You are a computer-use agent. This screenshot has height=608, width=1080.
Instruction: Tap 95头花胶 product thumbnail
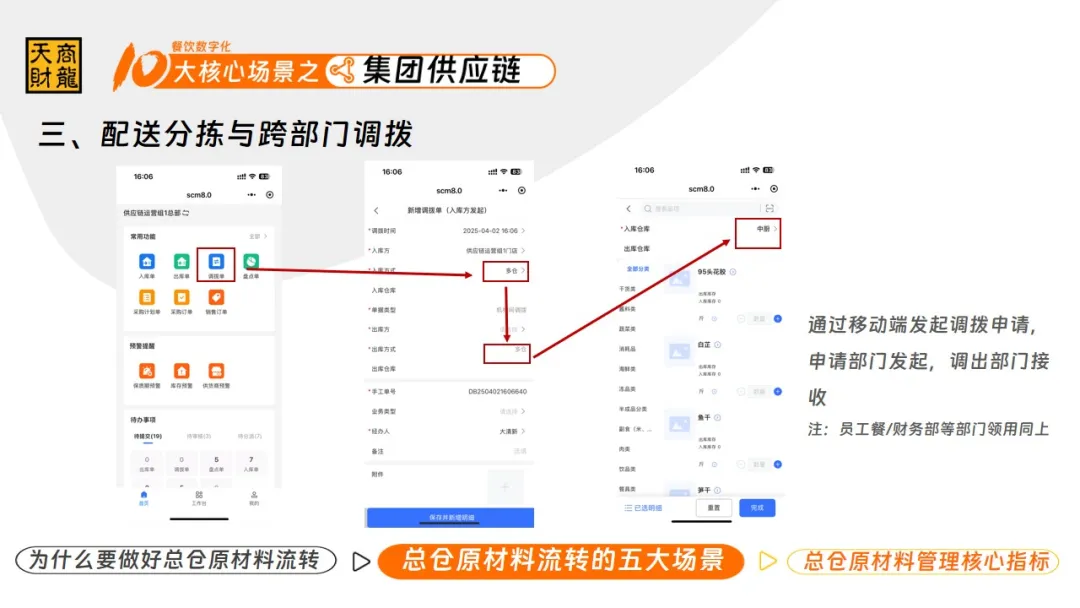tap(679, 280)
